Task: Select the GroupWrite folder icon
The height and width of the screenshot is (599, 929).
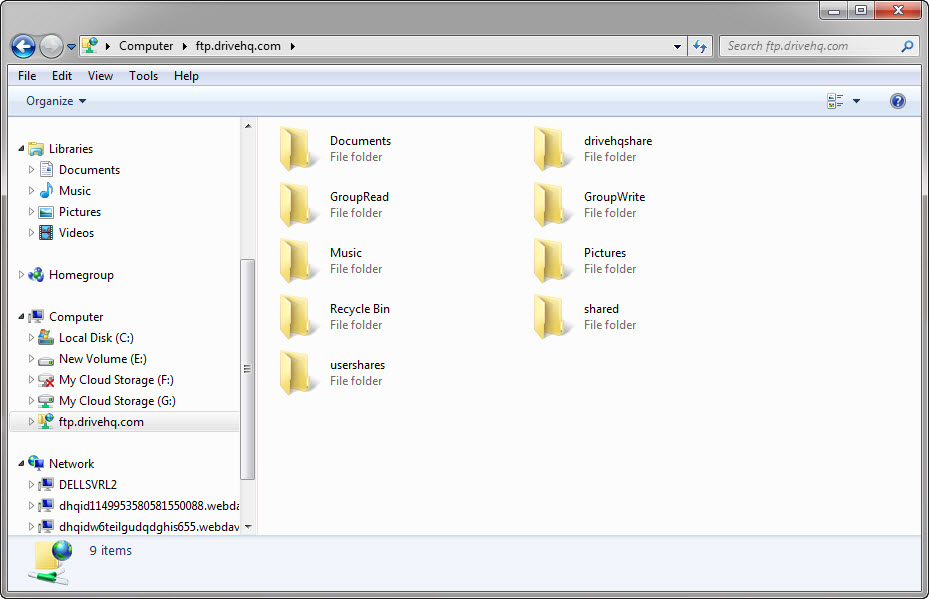Action: [553, 204]
